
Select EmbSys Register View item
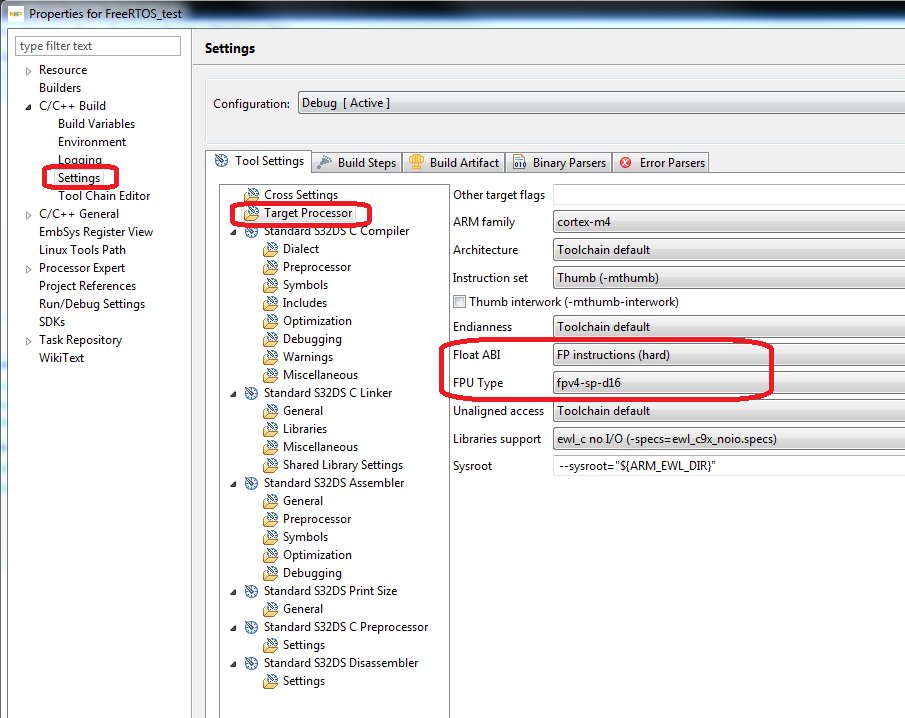96,232
